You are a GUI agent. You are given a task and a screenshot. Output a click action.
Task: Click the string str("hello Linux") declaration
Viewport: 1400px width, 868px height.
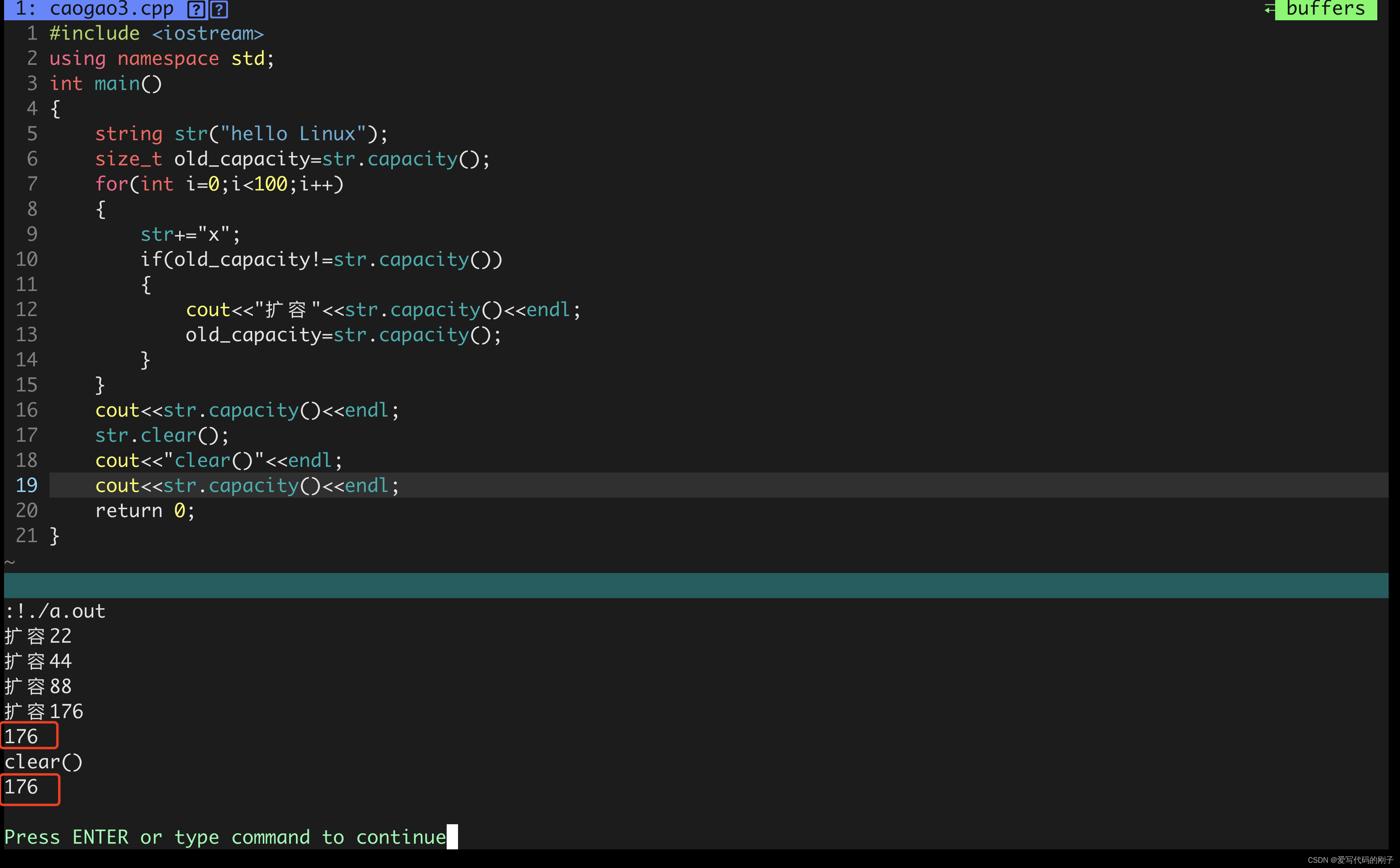tap(241, 135)
